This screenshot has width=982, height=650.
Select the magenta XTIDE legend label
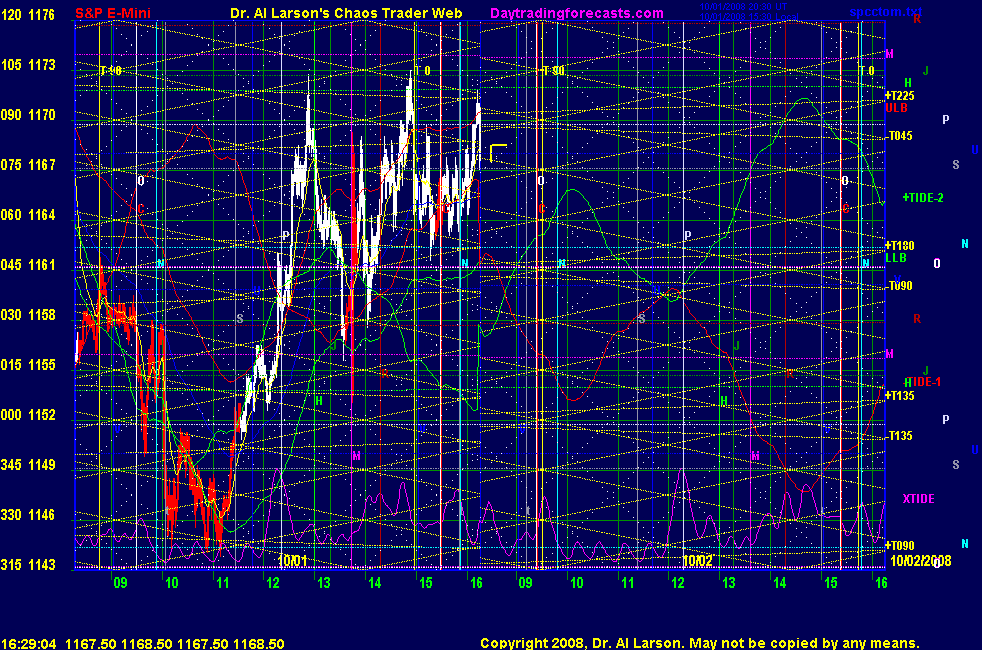click(918, 499)
